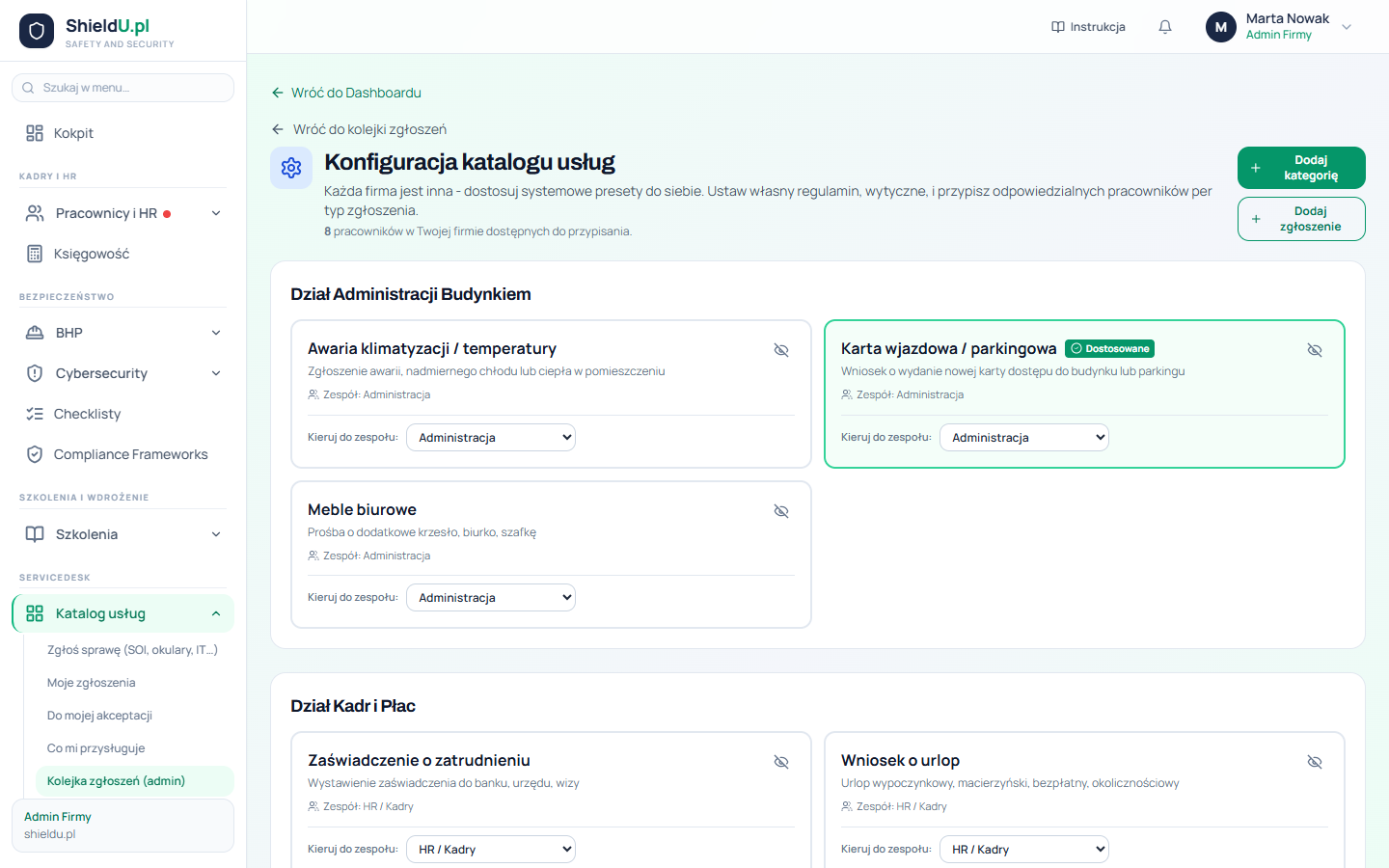The height and width of the screenshot is (868, 1389).
Task: Click the ShieldU.pl shield logo icon
Action: pyautogui.click(x=37, y=31)
